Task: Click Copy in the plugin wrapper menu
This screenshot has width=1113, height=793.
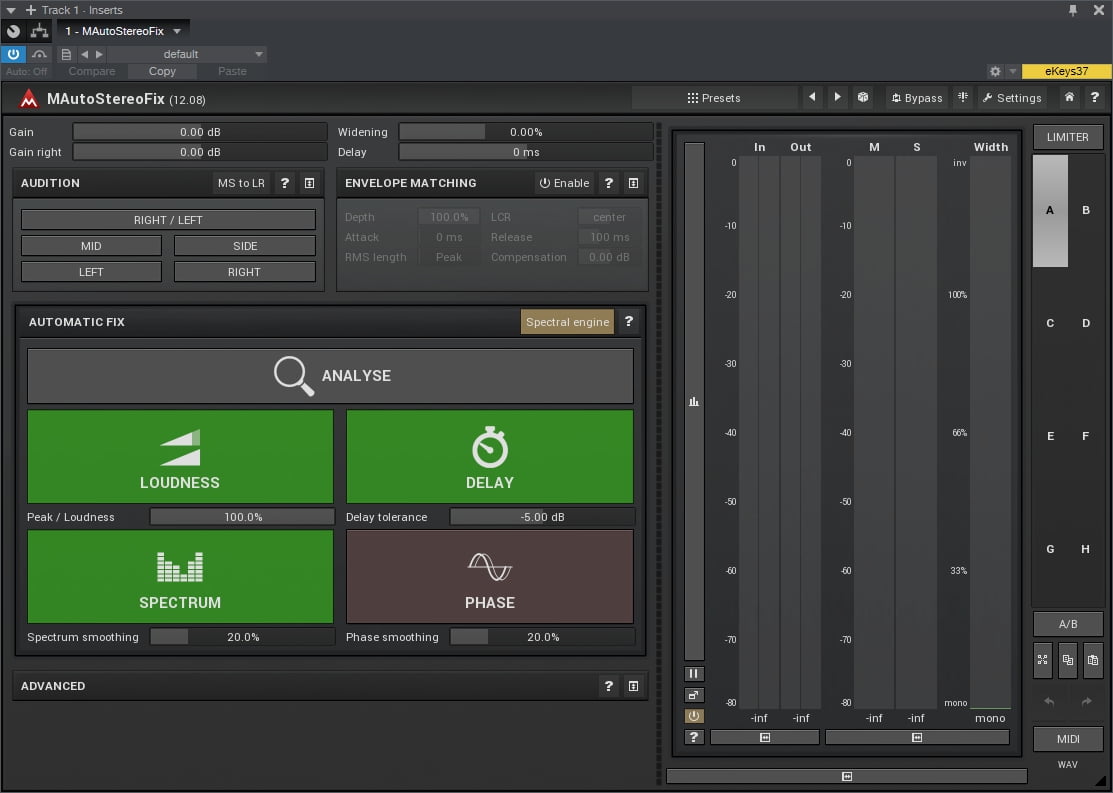Action: [161, 71]
